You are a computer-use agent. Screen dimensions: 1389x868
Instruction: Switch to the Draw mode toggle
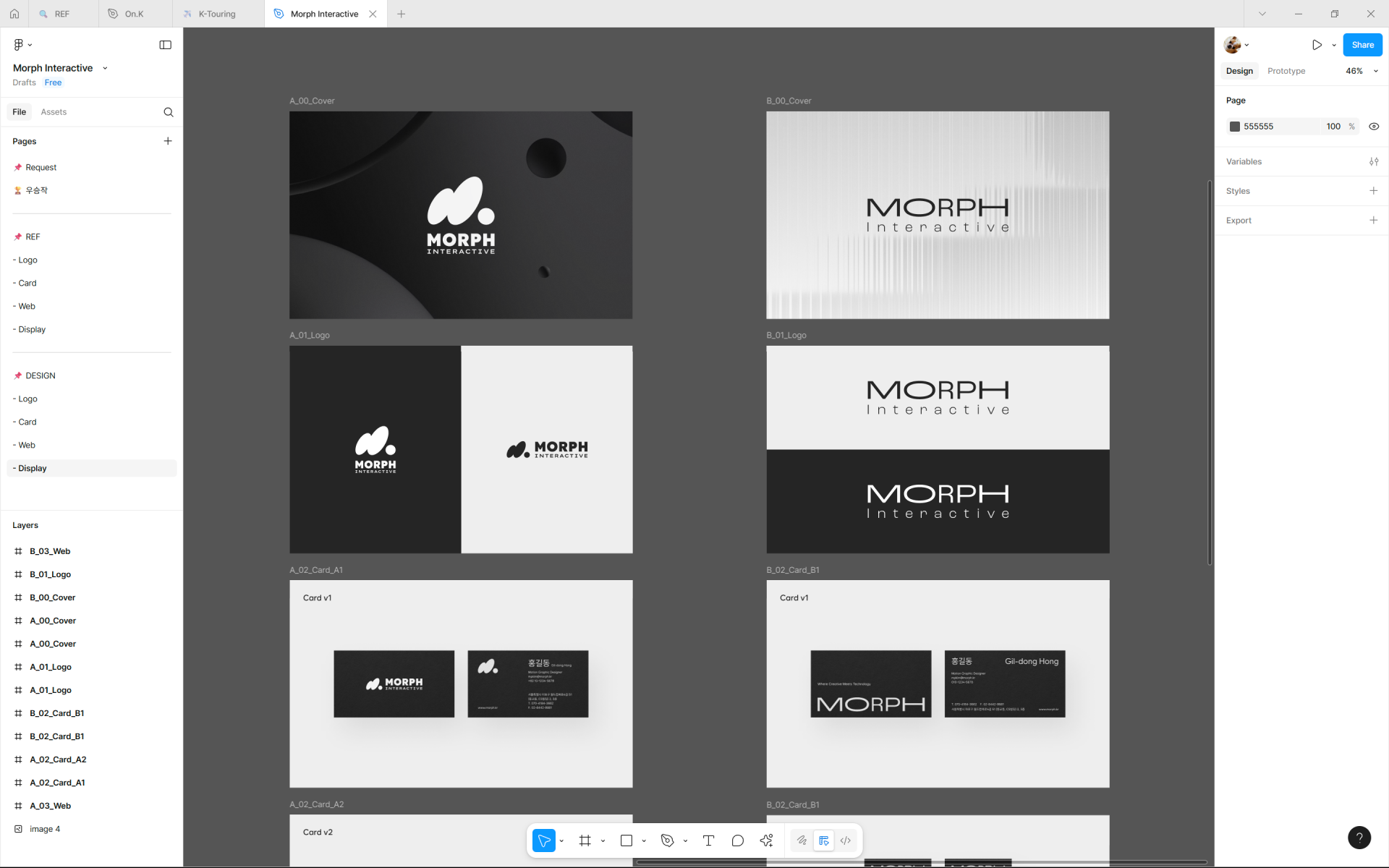(802, 841)
